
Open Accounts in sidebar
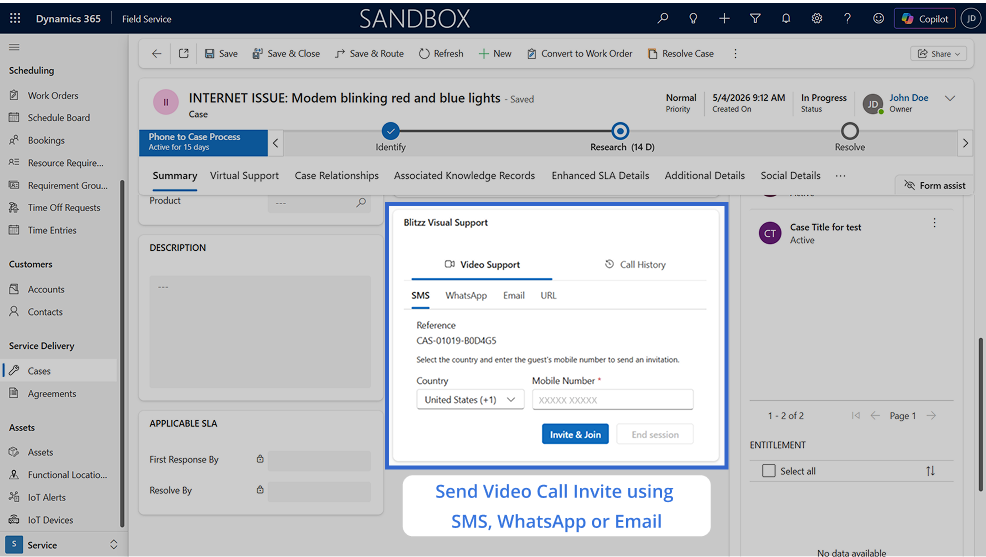click(46, 289)
